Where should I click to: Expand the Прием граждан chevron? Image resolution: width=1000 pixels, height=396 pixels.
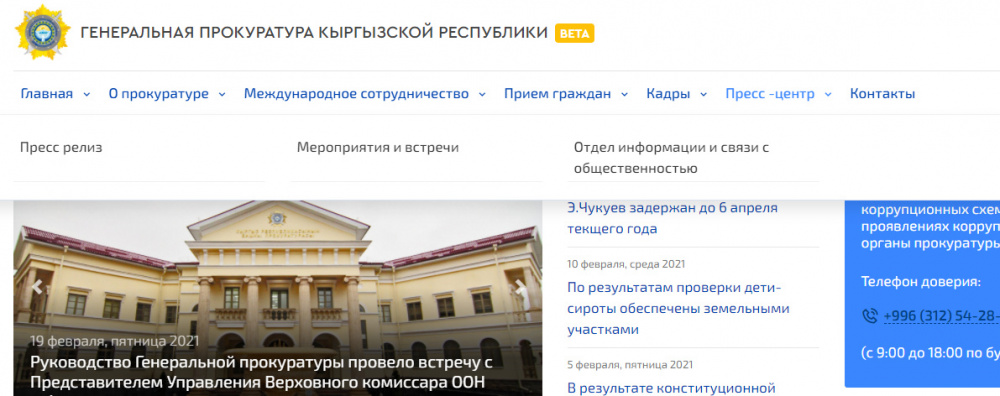tap(624, 94)
